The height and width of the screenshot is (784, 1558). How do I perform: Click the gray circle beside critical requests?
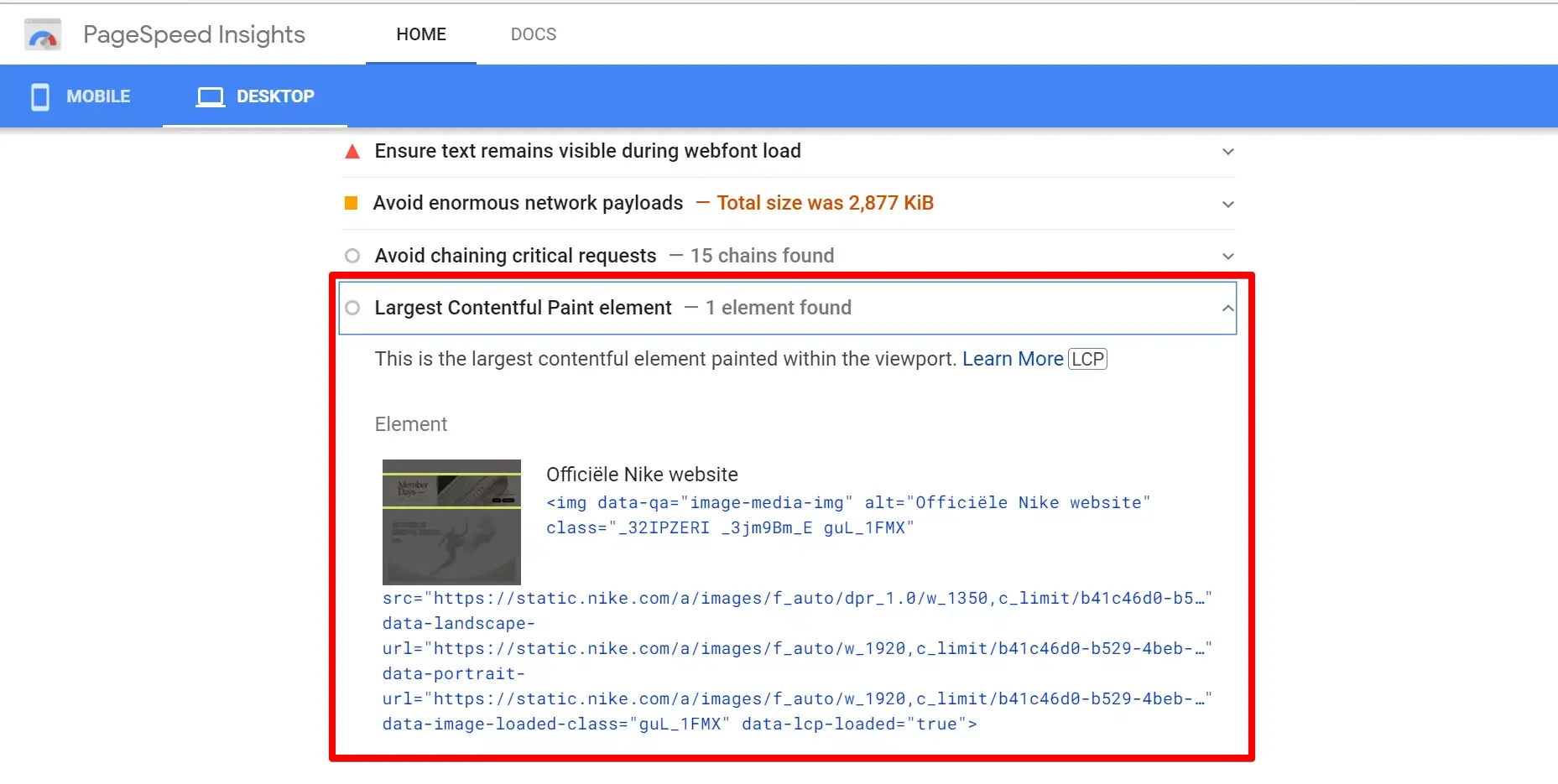[x=352, y=256]
